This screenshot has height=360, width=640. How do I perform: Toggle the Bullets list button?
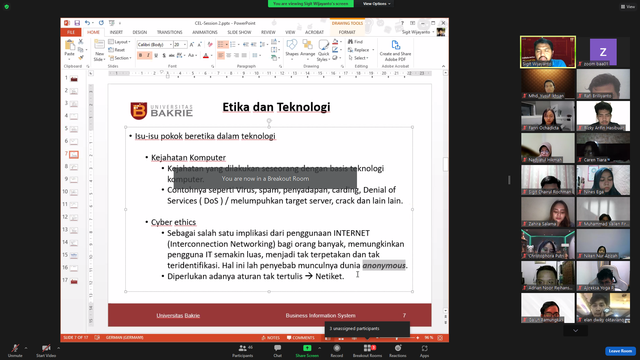[x=221, y=44]
